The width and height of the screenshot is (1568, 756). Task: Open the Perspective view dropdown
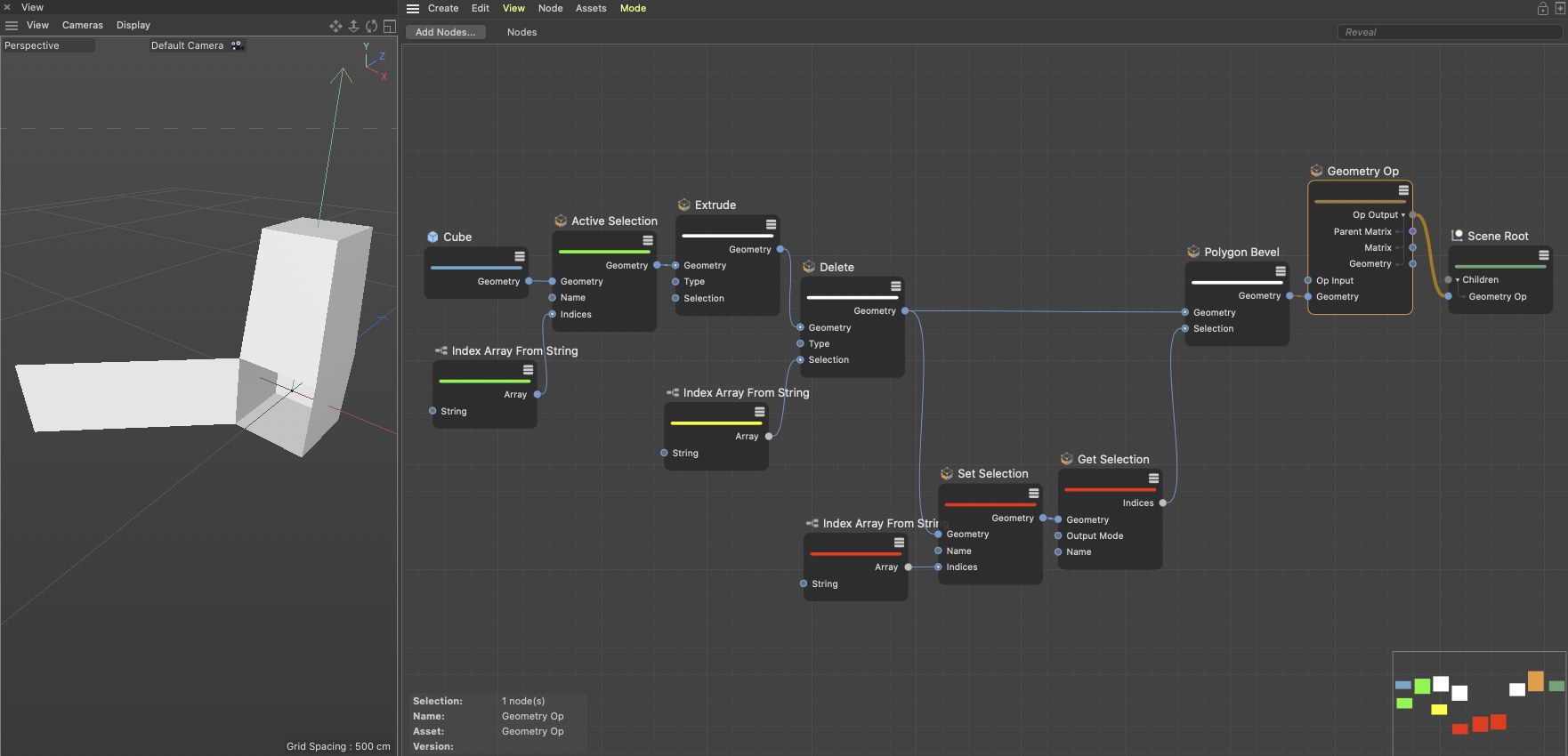coord(48,45)
